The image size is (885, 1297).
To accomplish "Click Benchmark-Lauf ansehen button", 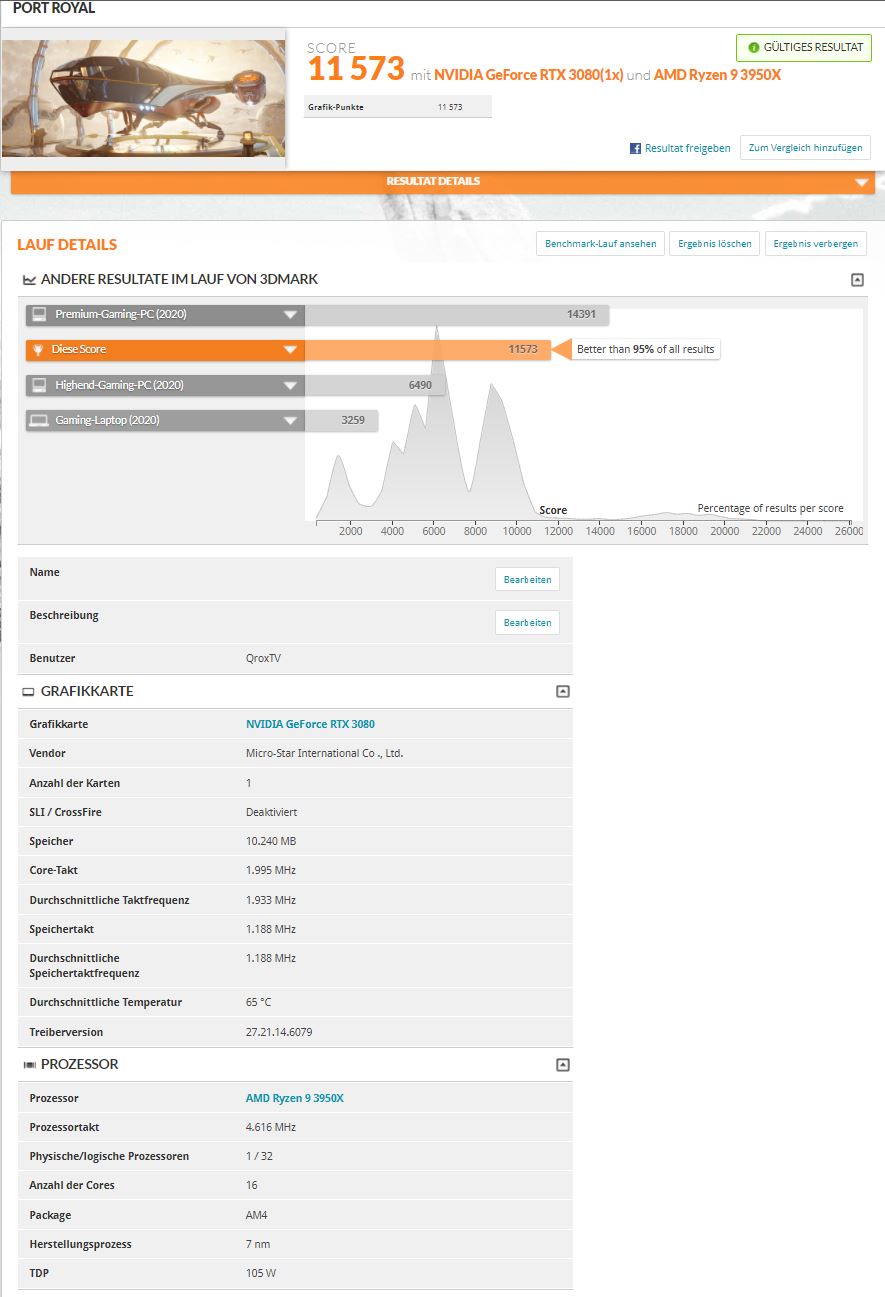I will pos(601,243).
